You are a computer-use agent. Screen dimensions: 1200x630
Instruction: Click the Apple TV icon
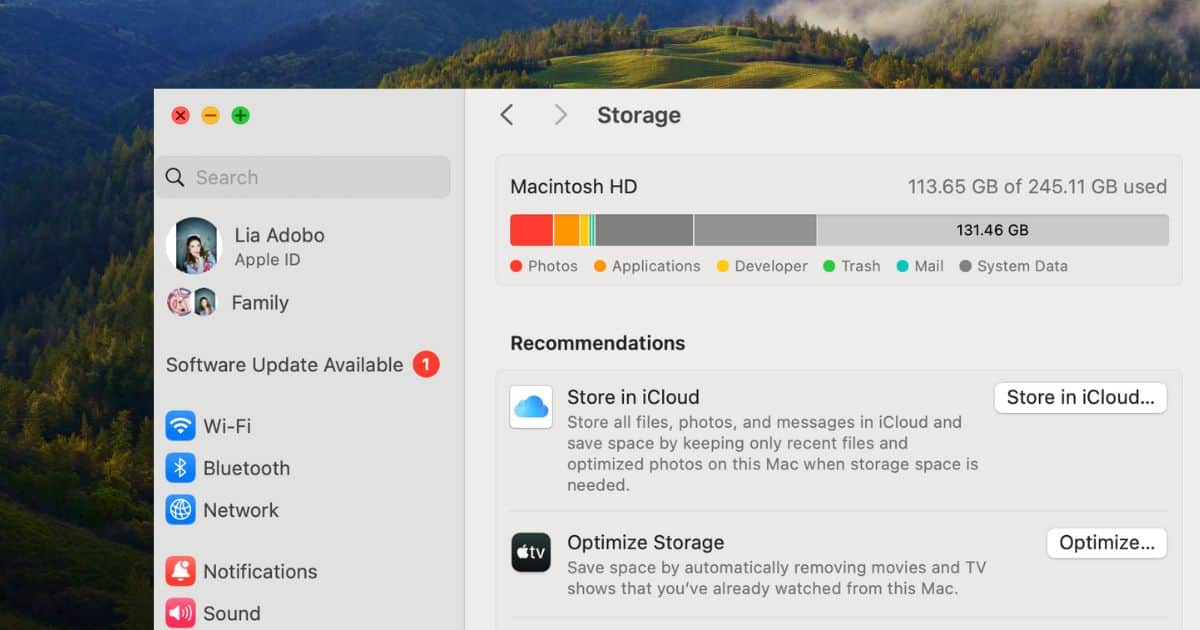(x=531, y=552)
